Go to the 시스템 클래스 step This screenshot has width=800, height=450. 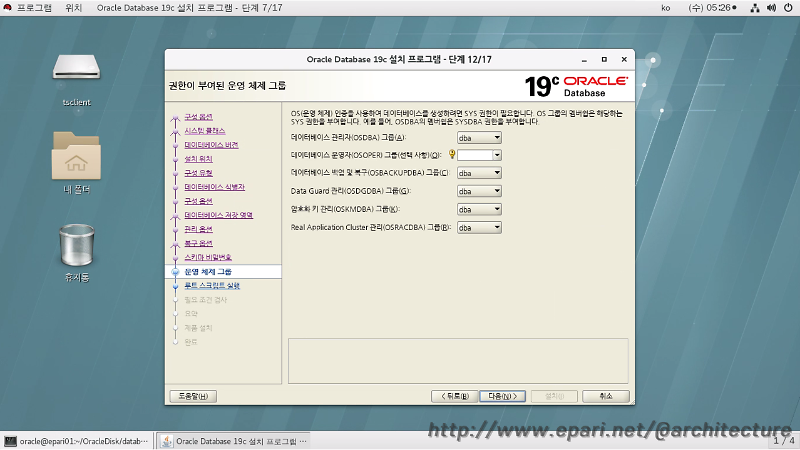205,131
